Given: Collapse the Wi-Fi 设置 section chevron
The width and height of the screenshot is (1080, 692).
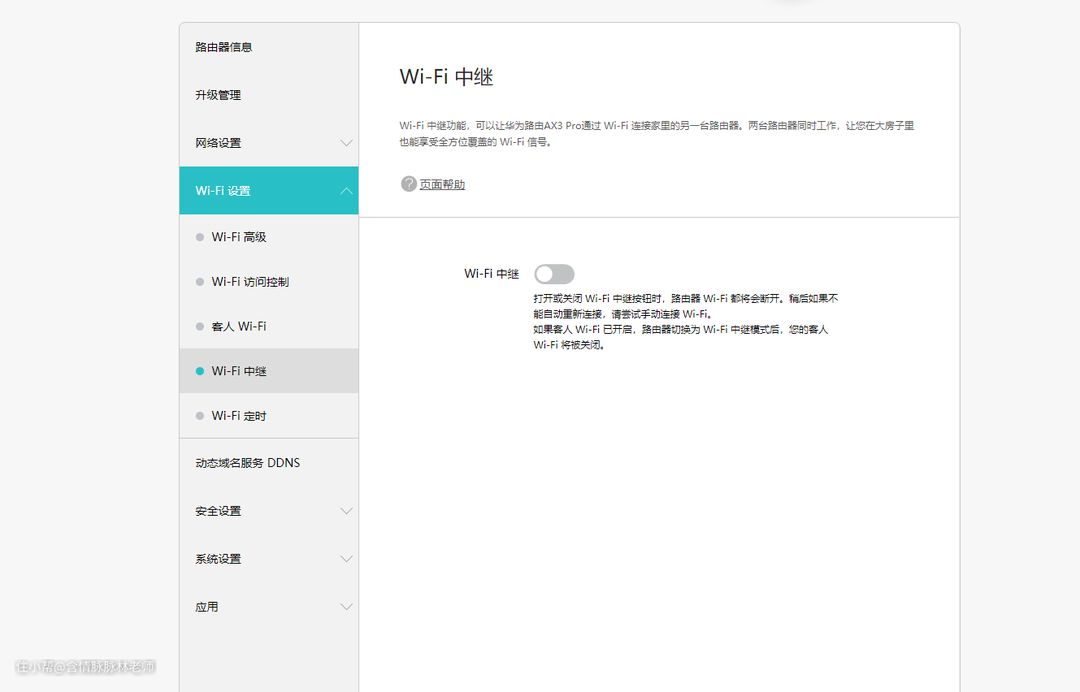Looking at the screenshot, I should [x=346, y=191].
